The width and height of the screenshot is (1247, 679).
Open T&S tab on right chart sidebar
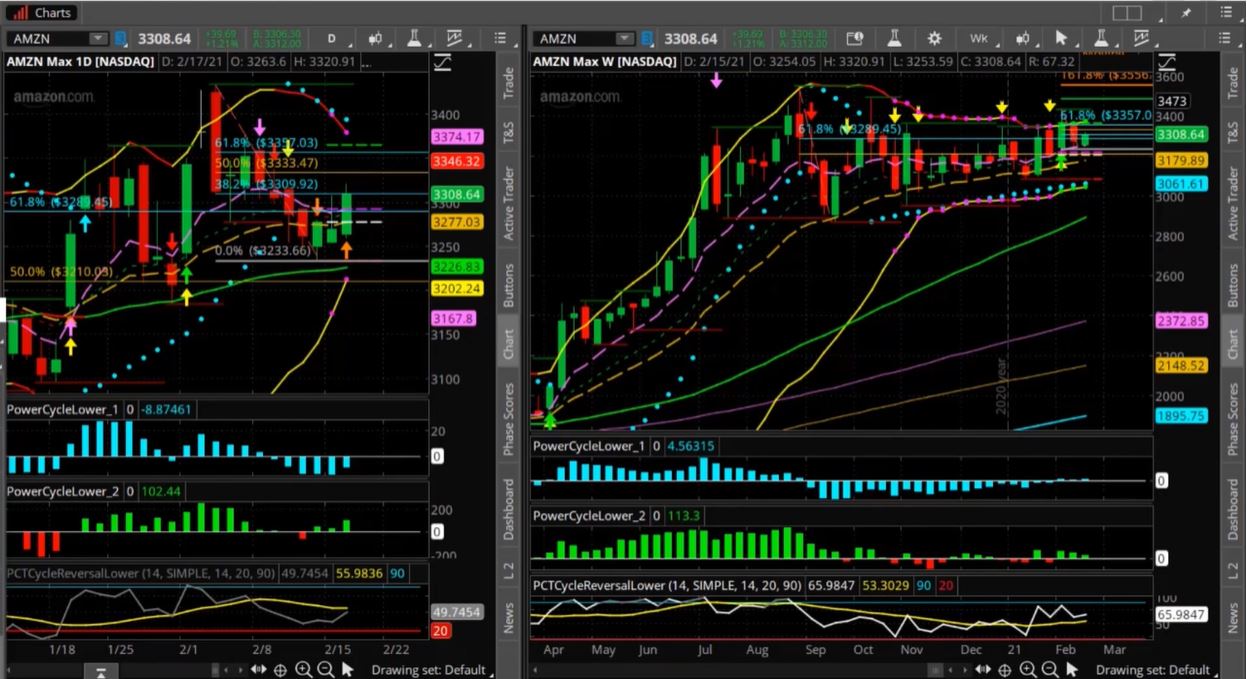pos(1232,133)
